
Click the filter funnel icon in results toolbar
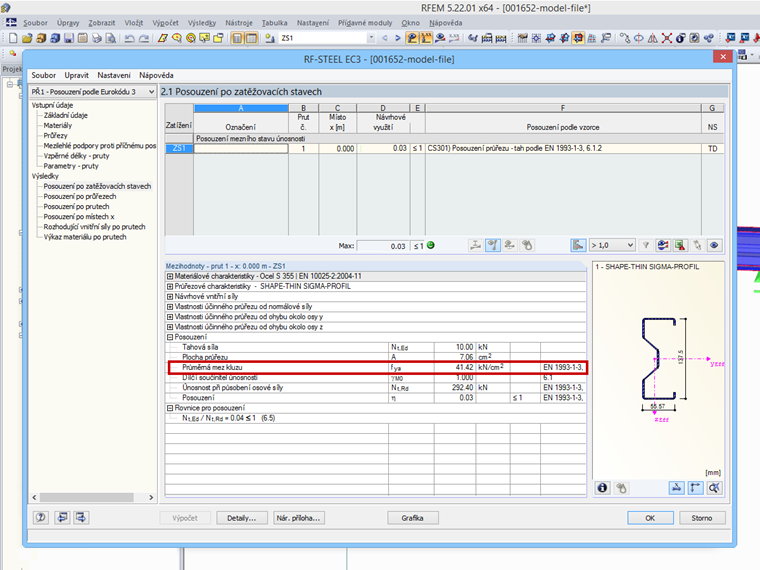click(646, 245)
